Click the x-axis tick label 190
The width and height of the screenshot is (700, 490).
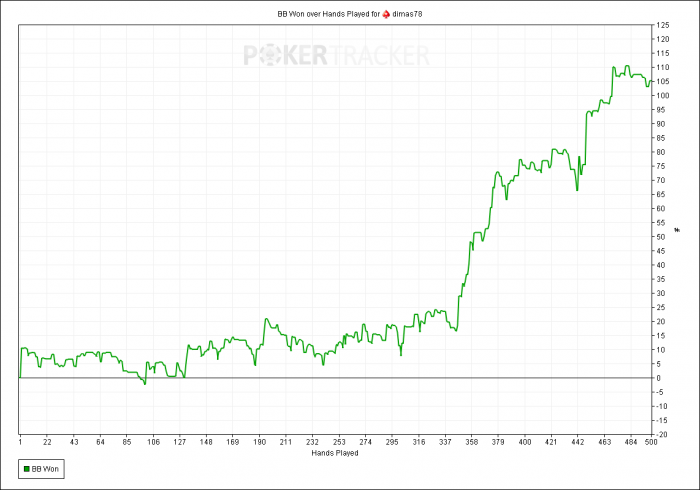(259, 442)
